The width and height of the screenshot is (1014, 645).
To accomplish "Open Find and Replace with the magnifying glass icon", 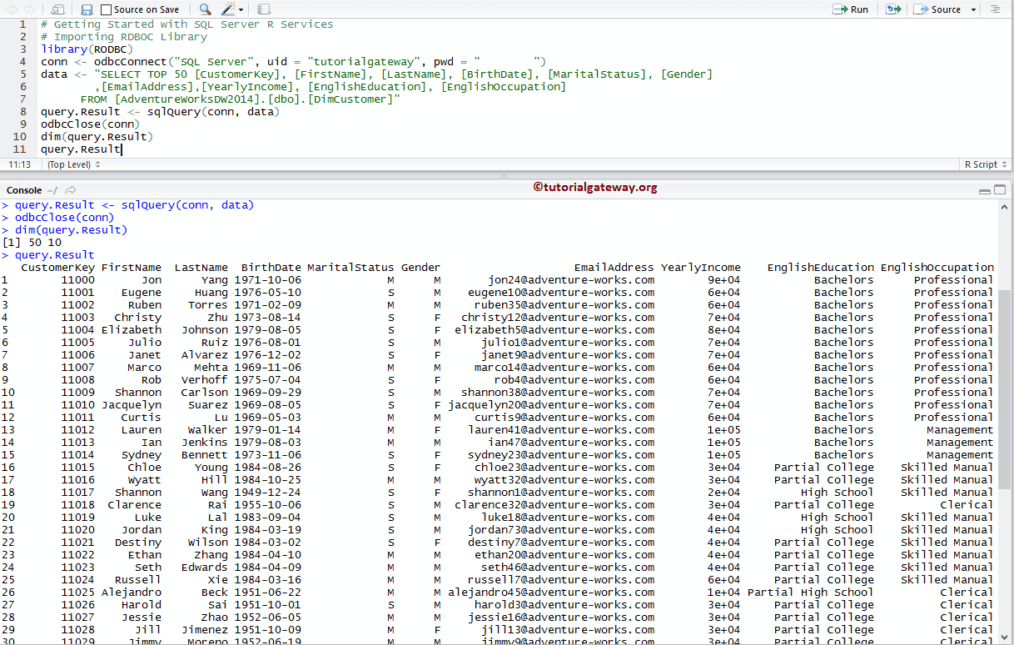I will click(203, 8).
